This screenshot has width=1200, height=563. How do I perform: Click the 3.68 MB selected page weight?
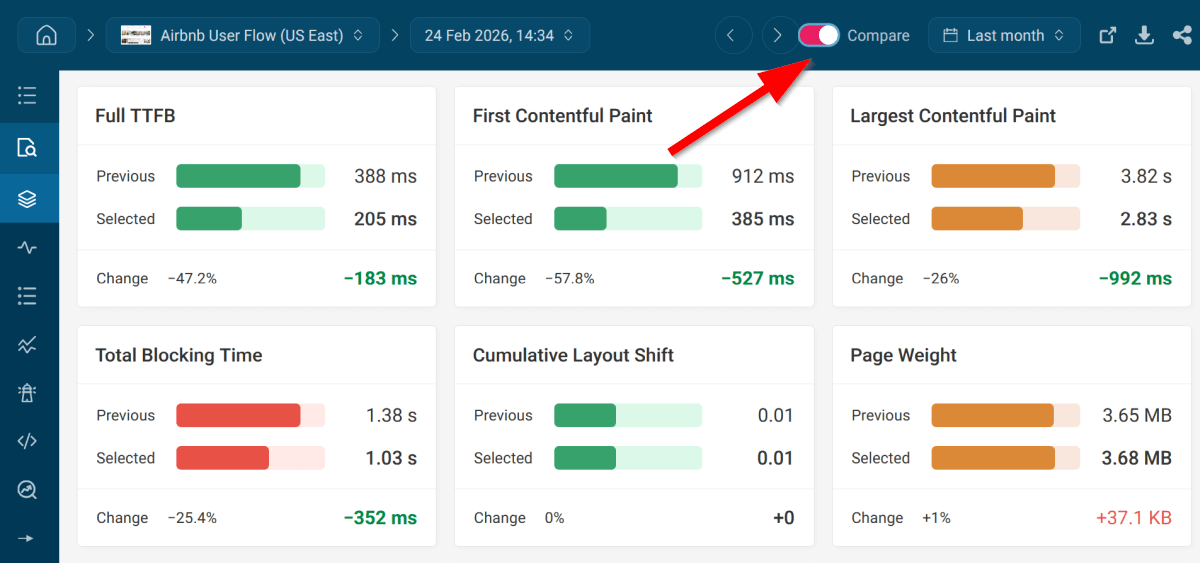pos(1137,458)
